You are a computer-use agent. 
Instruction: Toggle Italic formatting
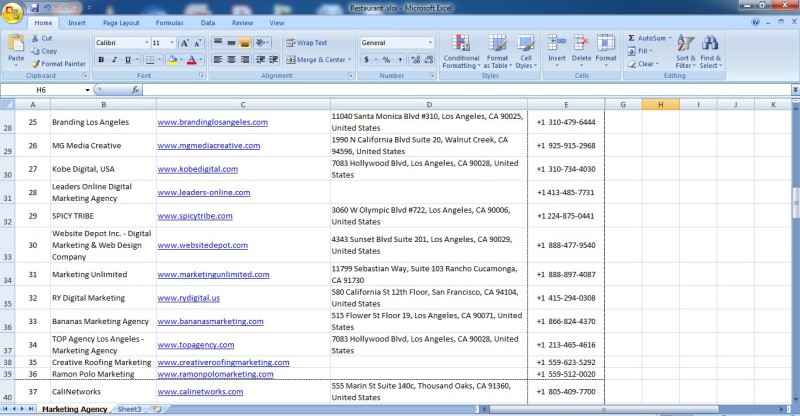coord(114,60)
